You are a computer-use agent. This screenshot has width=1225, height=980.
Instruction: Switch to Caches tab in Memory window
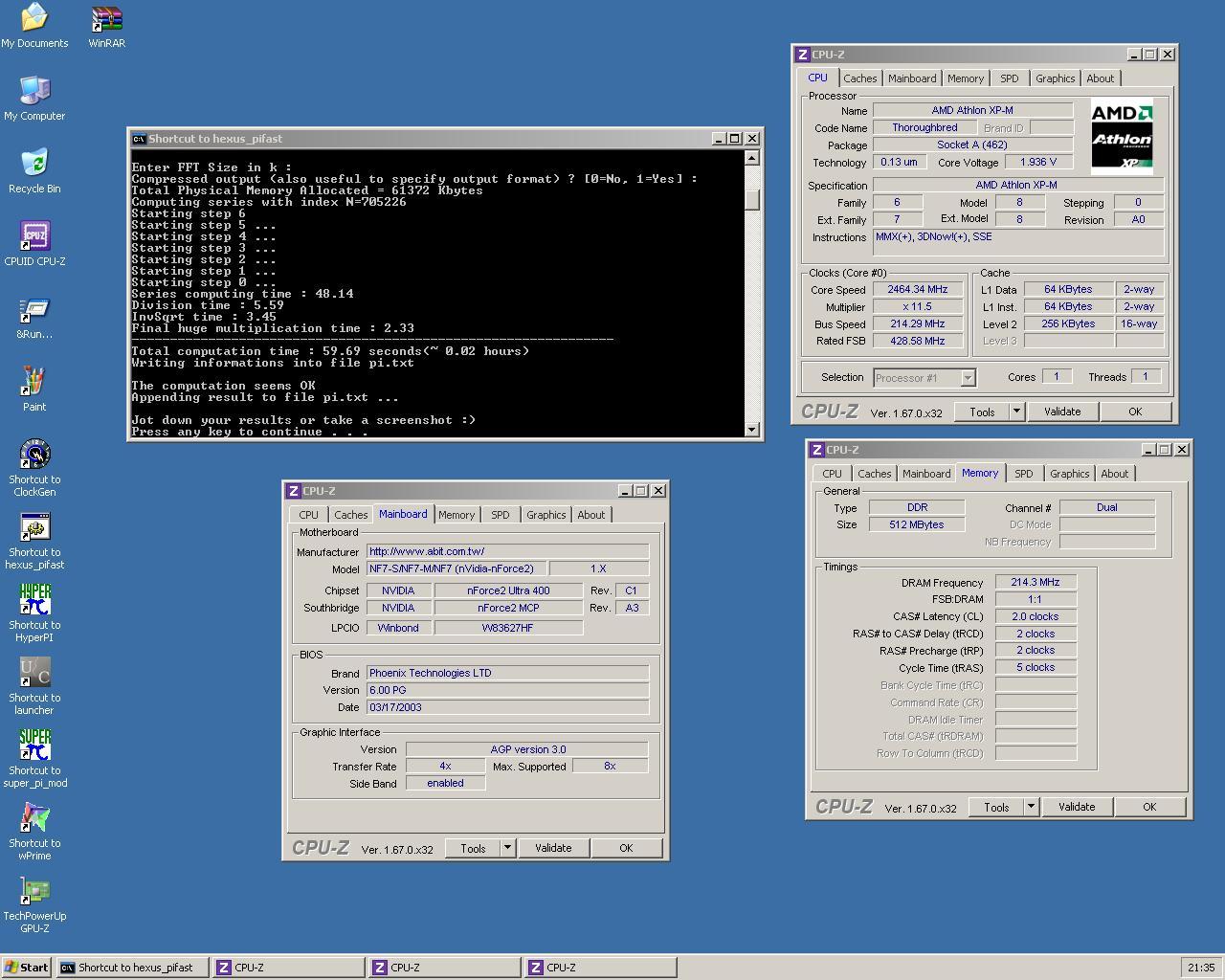874,475
